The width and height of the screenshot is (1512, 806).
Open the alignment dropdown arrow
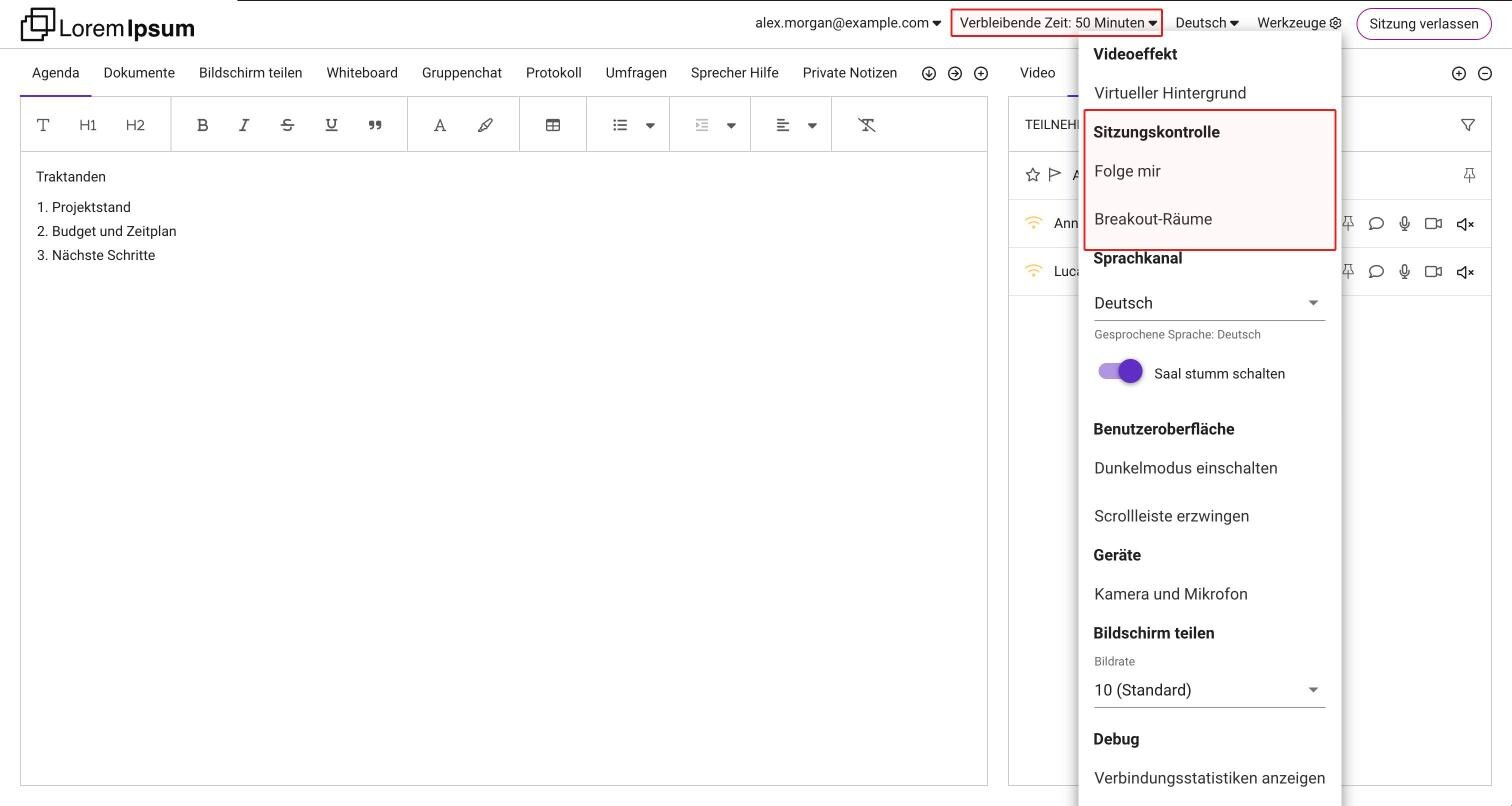[x=812, y=125]
